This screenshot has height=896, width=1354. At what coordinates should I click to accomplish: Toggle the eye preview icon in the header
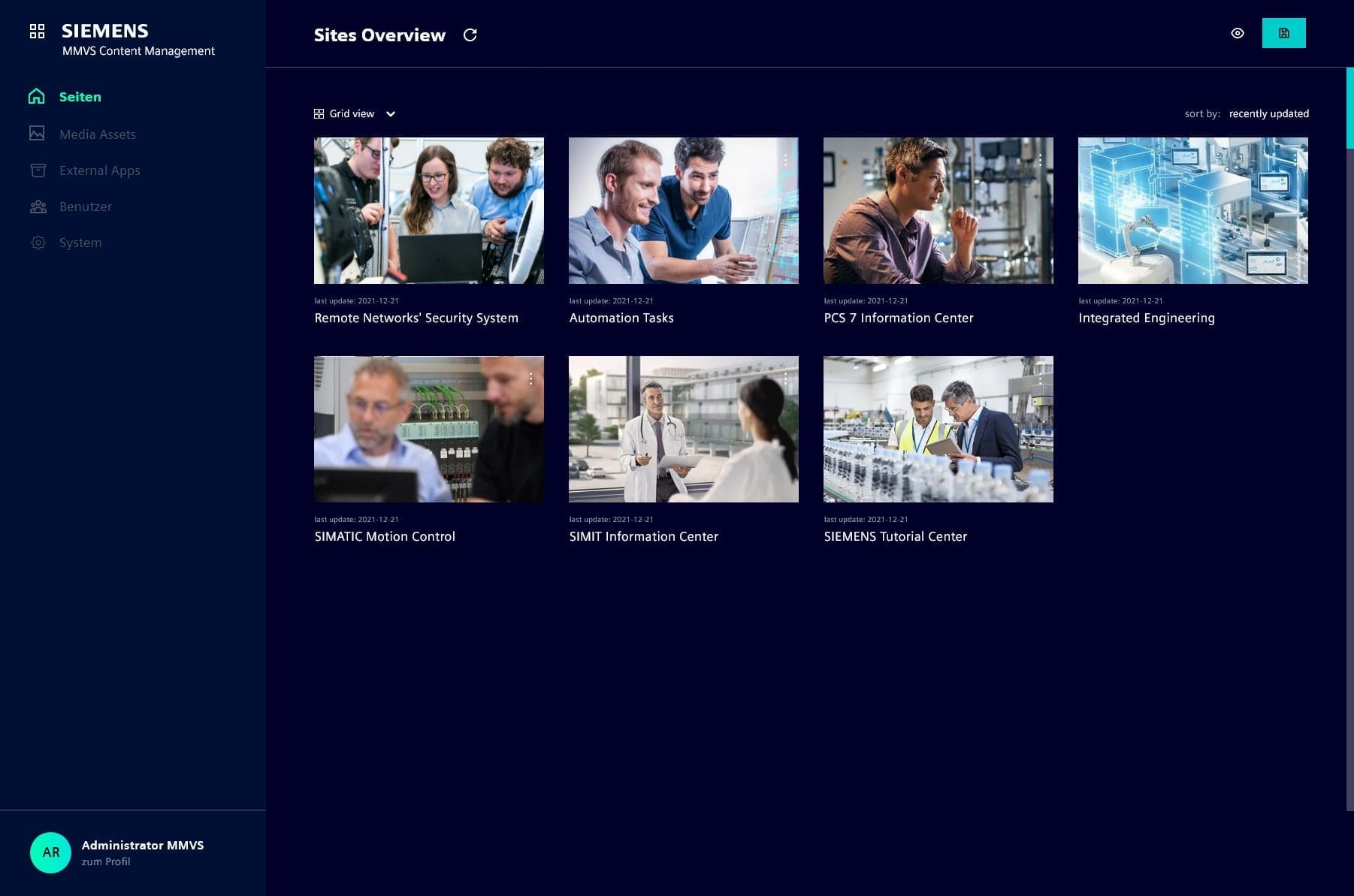point(1238,33)
